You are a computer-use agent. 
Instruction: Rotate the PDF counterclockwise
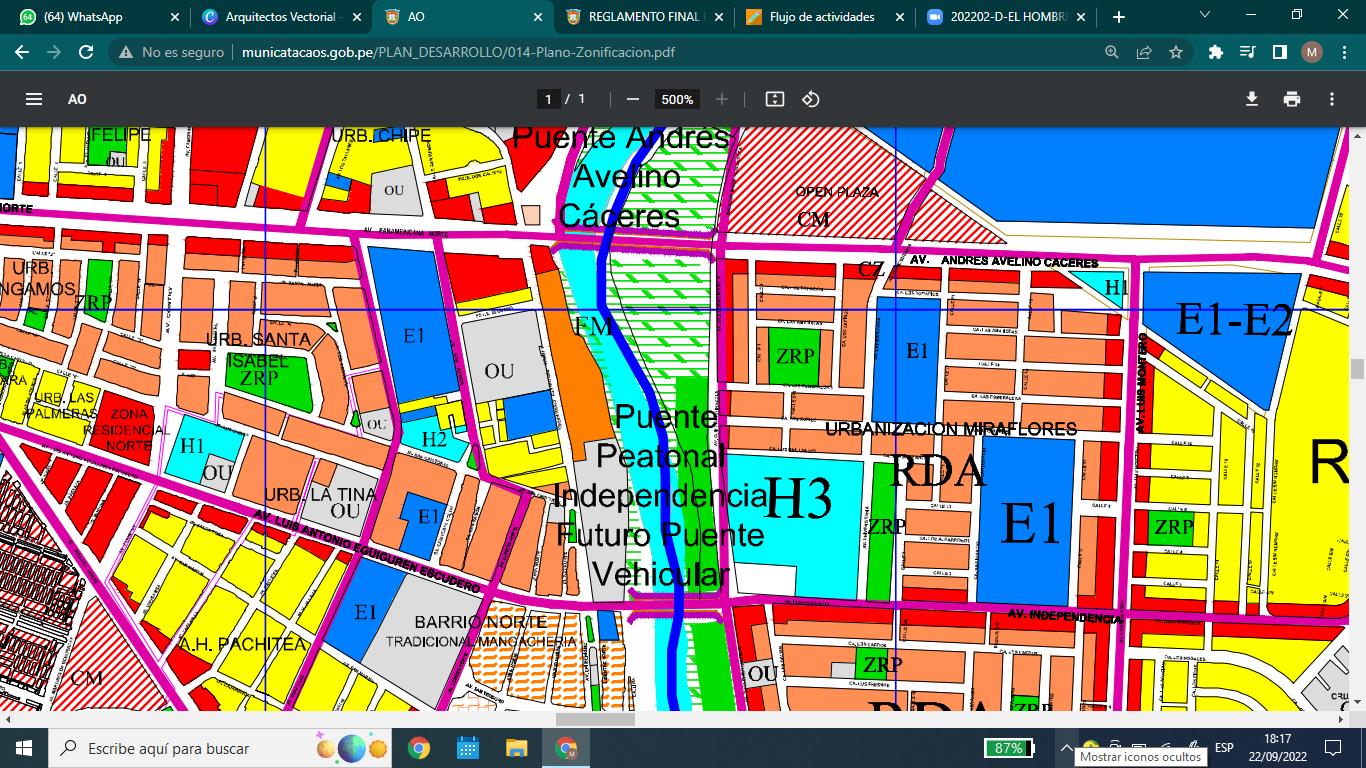click(811, 99)
